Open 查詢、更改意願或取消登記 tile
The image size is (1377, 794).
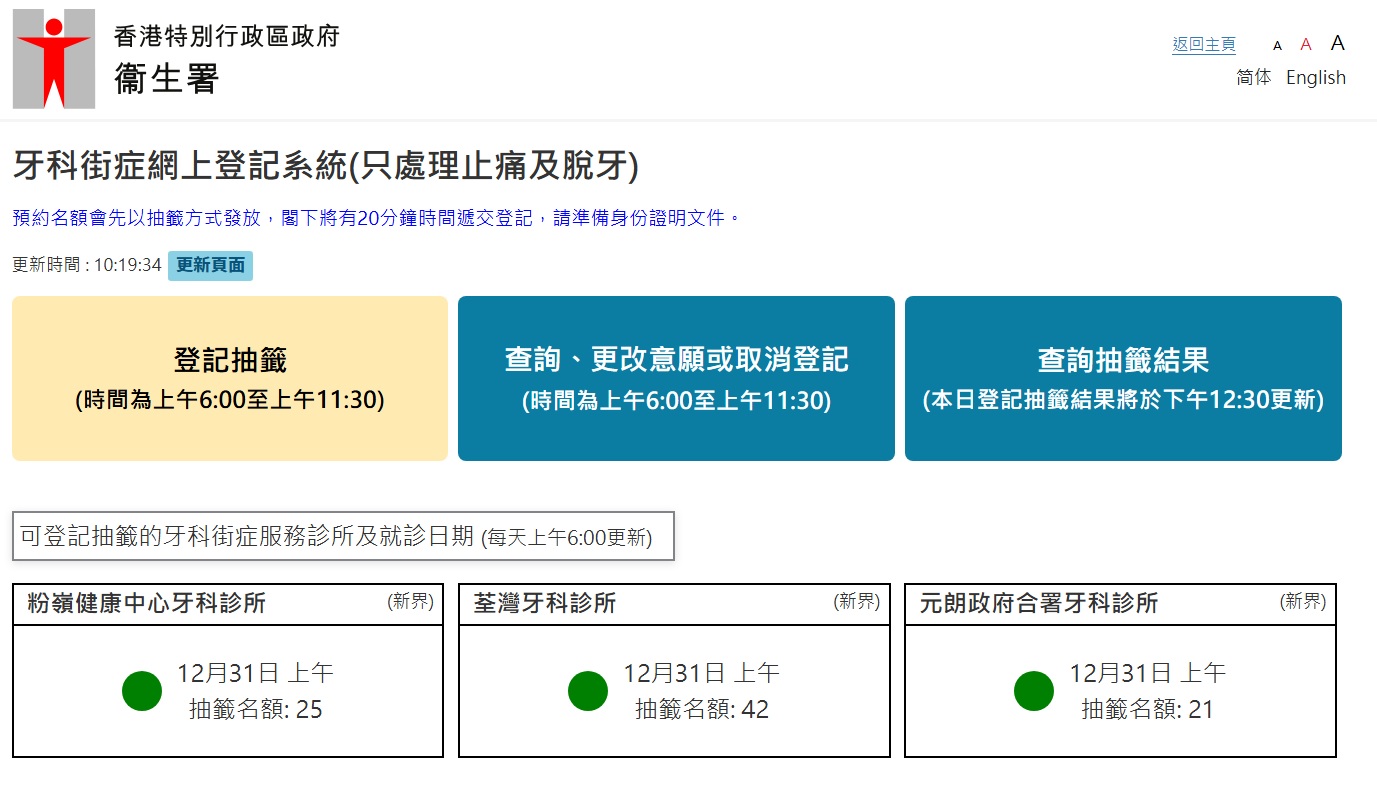click(676, 378)
